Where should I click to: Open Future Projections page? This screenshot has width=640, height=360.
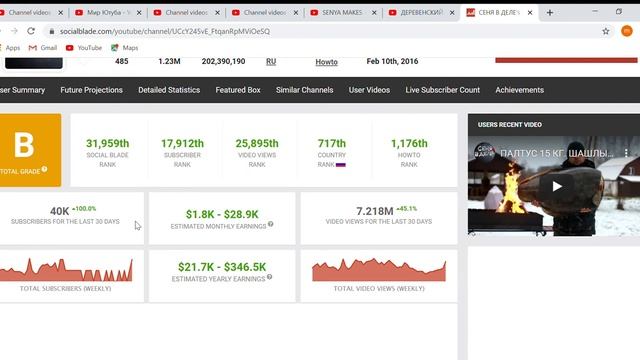tap(91, 90)
